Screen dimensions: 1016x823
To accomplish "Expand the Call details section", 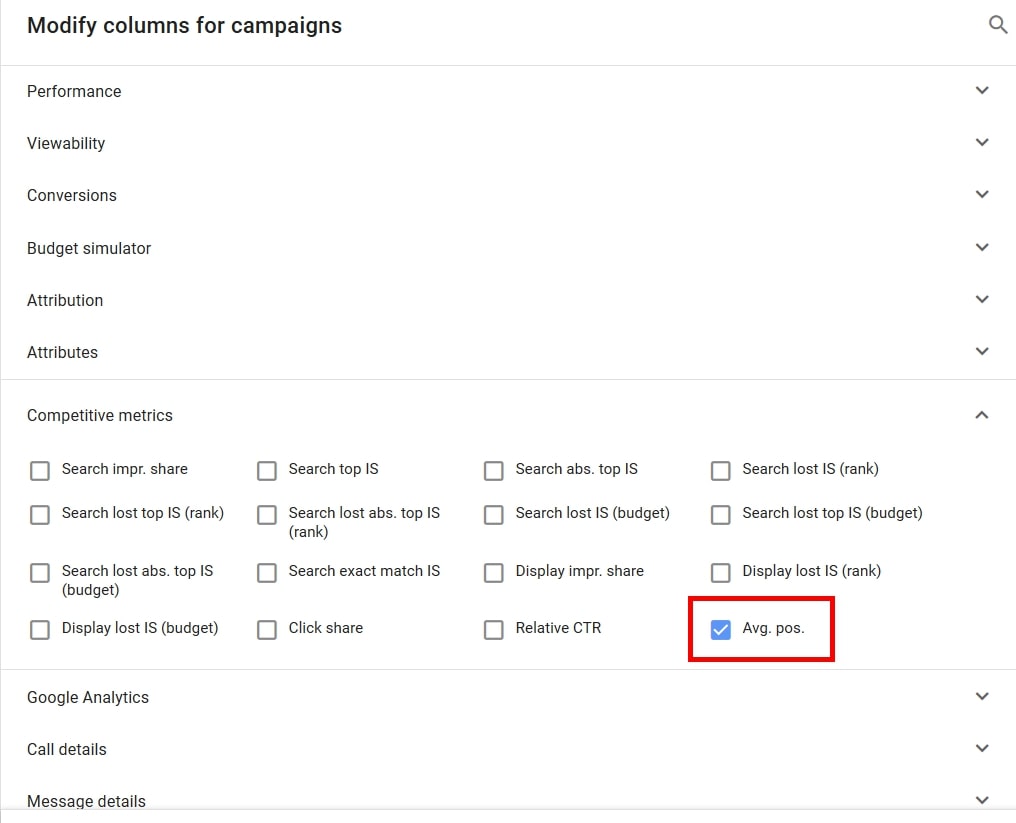I will (x=981, y=749).
